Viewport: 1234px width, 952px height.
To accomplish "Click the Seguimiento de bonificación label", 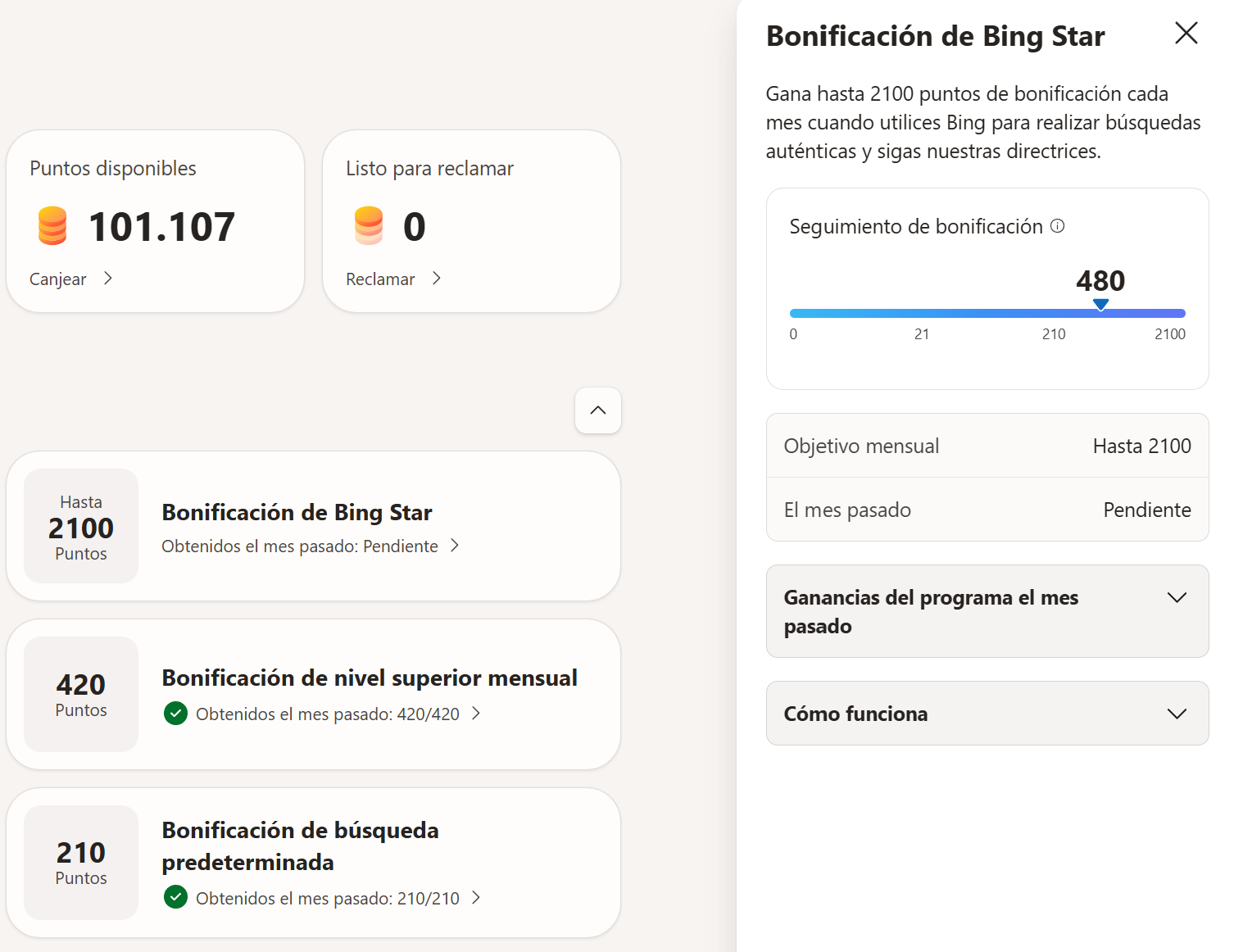I will pyautogui.click(x=916, y=227).
